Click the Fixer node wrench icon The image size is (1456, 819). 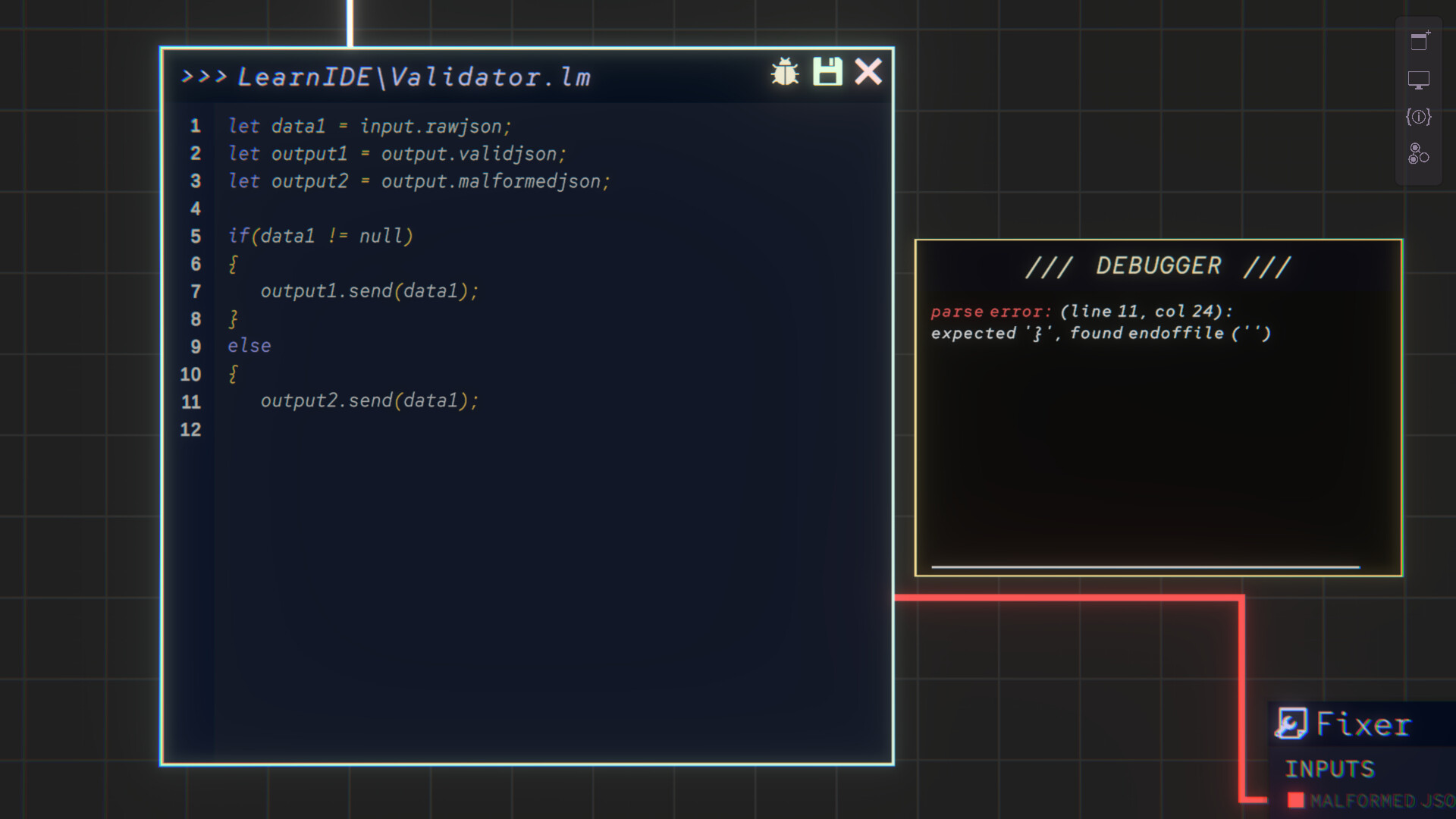[1291, 723]
